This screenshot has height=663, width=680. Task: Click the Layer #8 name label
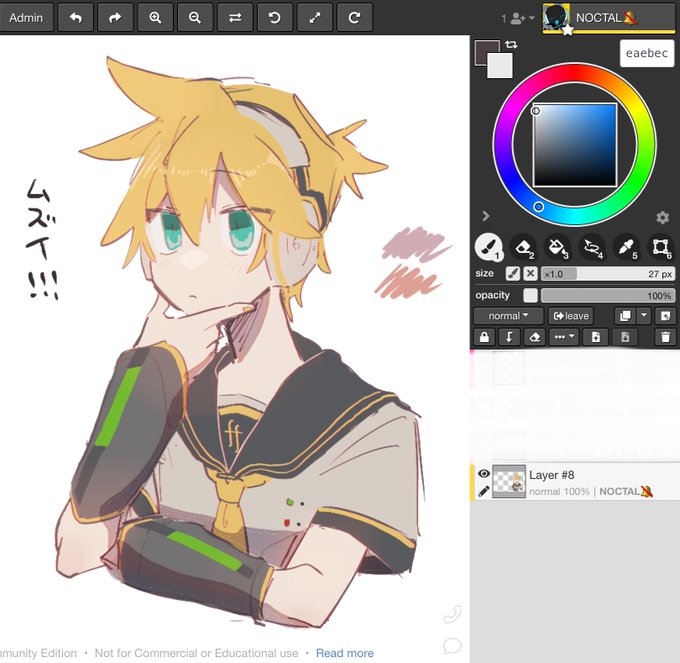552,475
